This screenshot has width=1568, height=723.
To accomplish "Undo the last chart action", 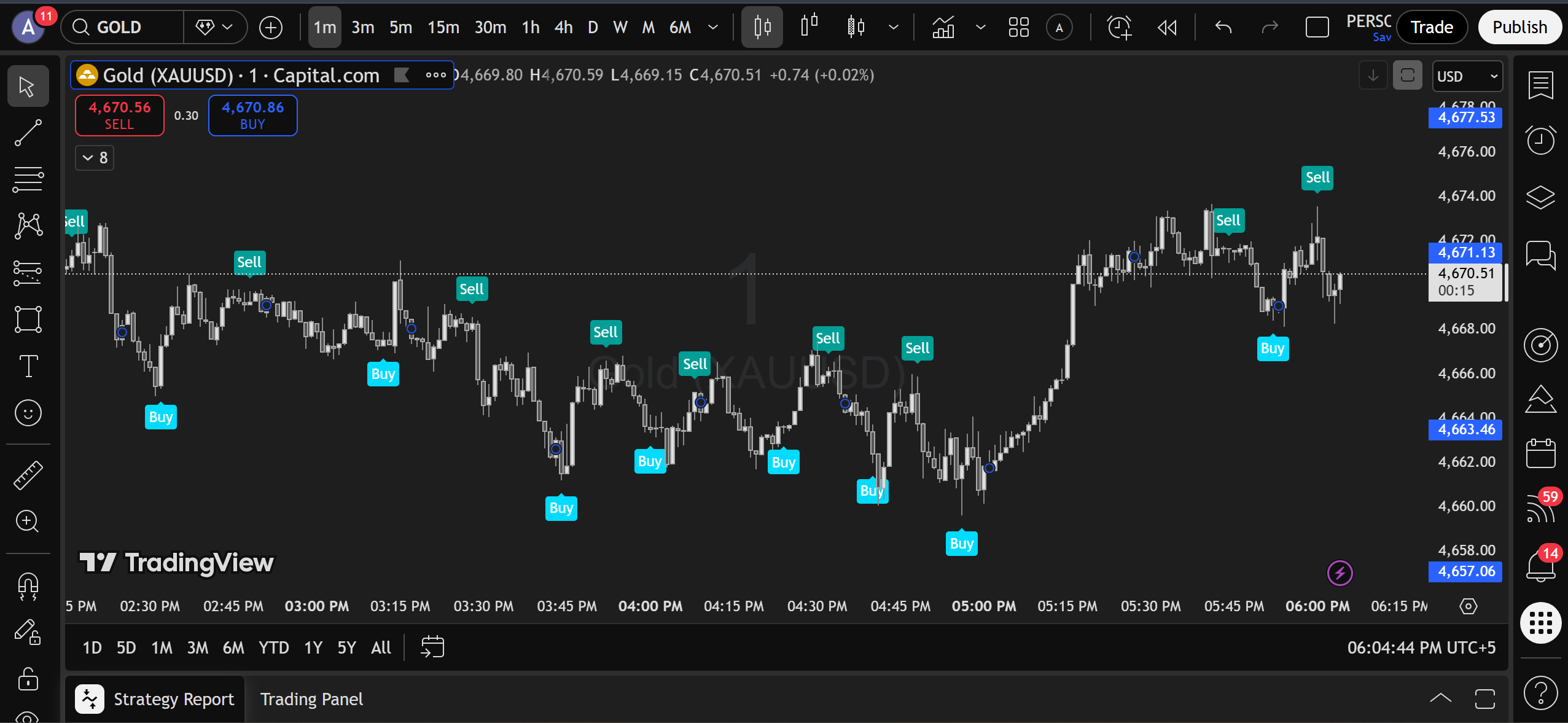I will (x=1223, y=27).
